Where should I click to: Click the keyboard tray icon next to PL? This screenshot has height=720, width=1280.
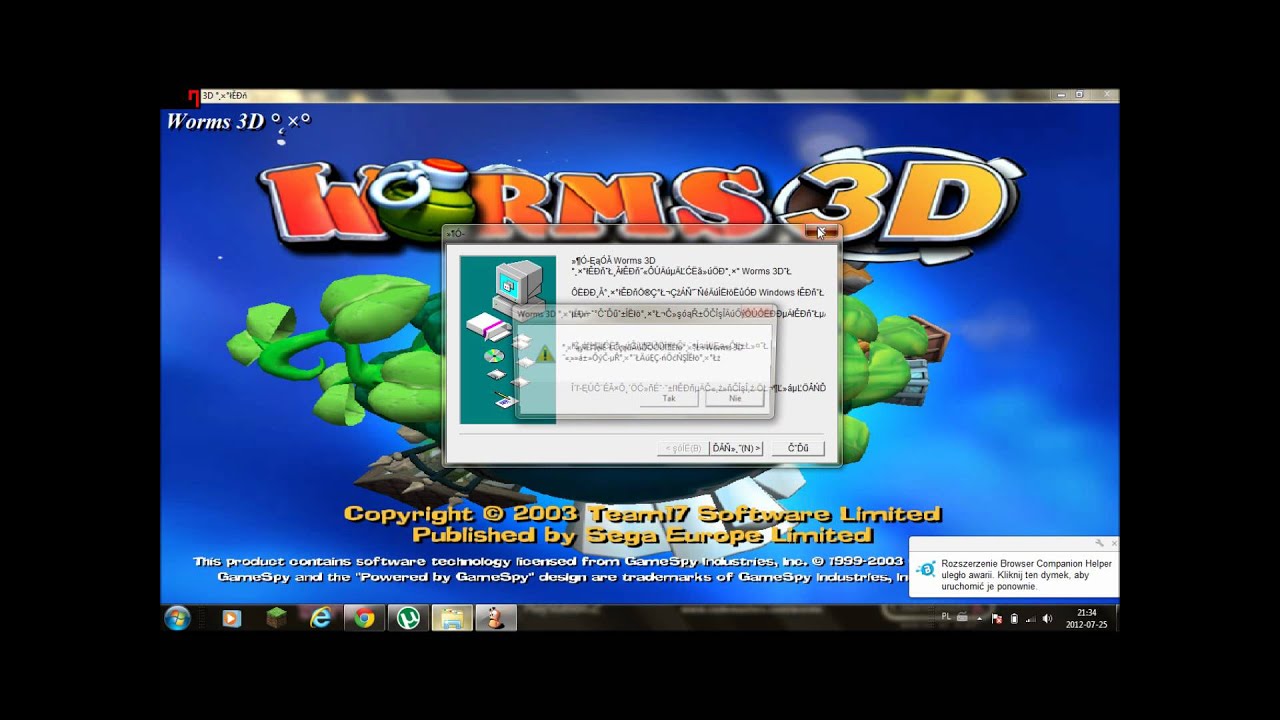point(962,618)
